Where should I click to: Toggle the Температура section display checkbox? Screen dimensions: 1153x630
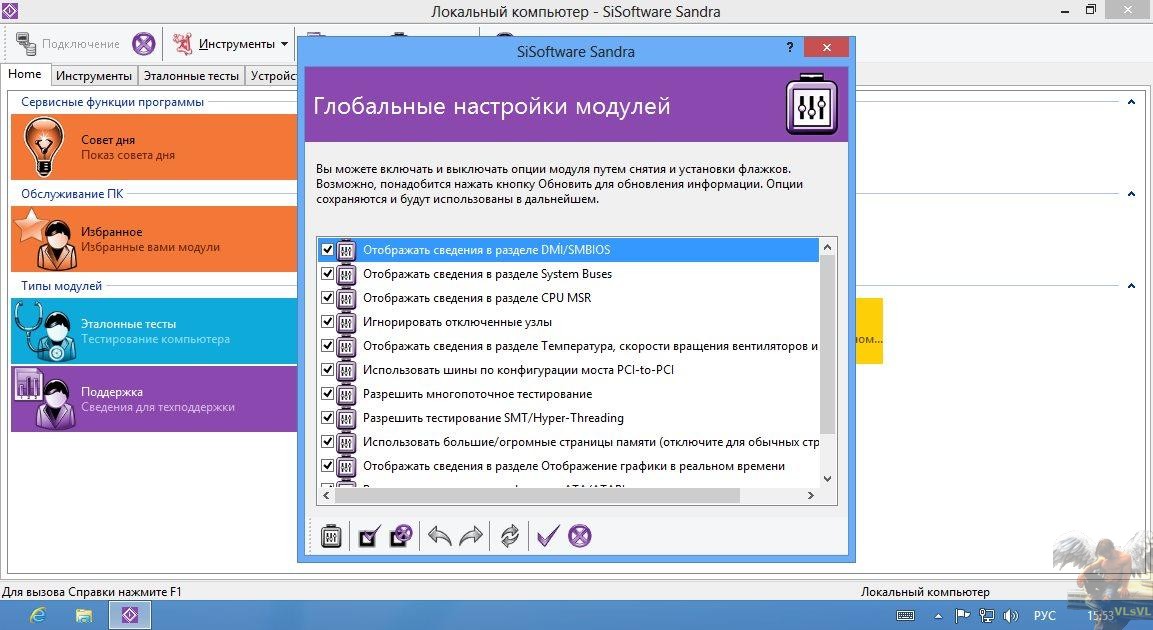coord(327,346)
